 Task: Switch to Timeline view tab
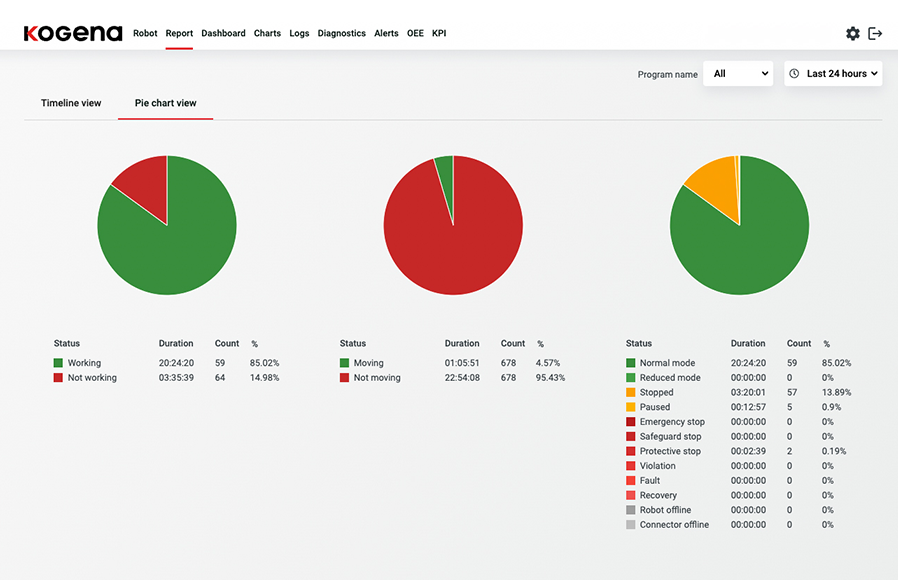pos(71,103)
